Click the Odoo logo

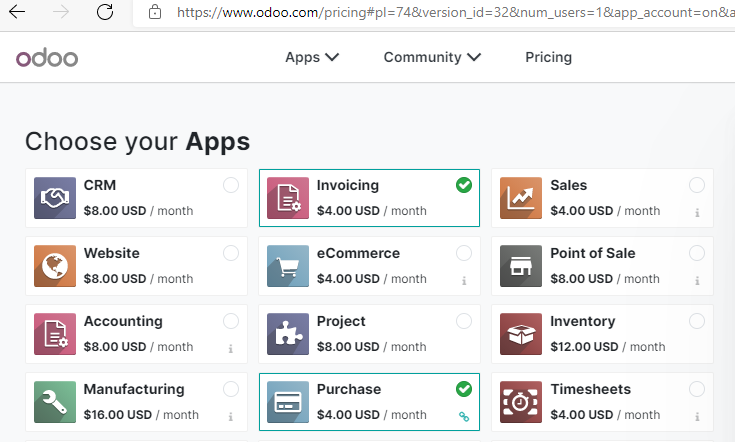click(47, 58)
